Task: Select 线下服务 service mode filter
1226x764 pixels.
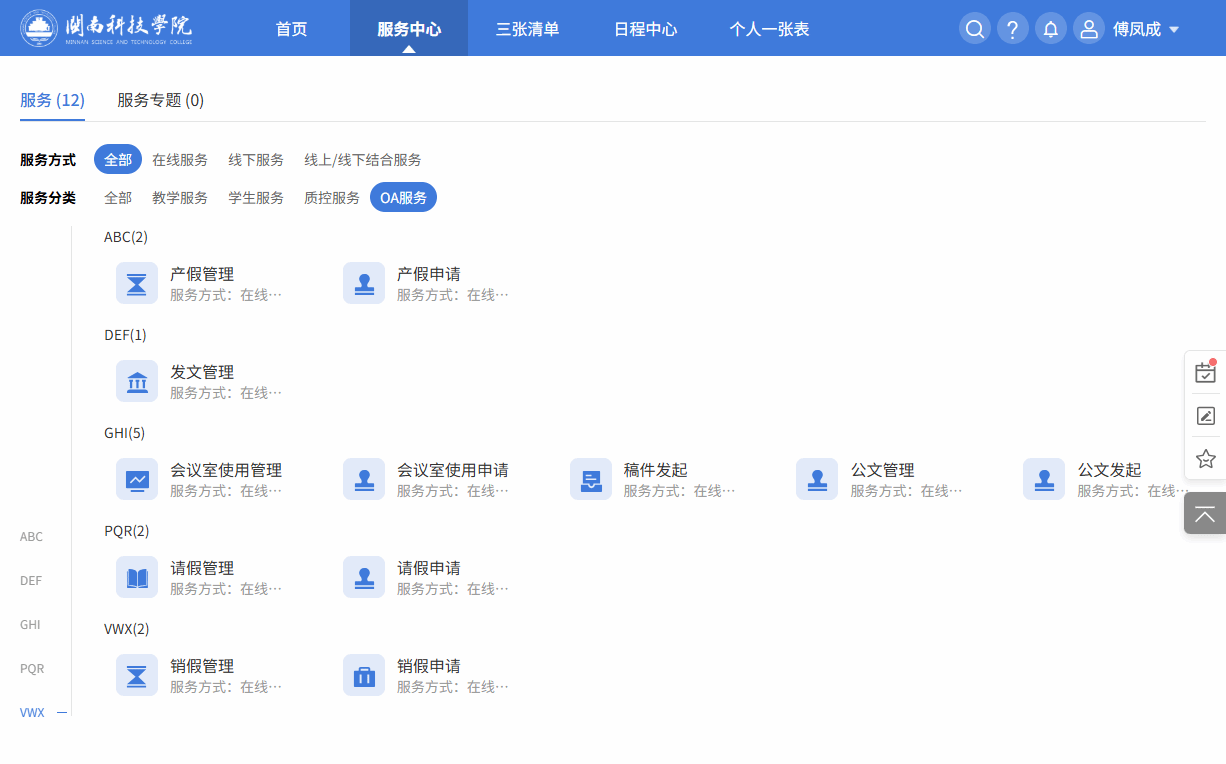Action: (256, 160)
